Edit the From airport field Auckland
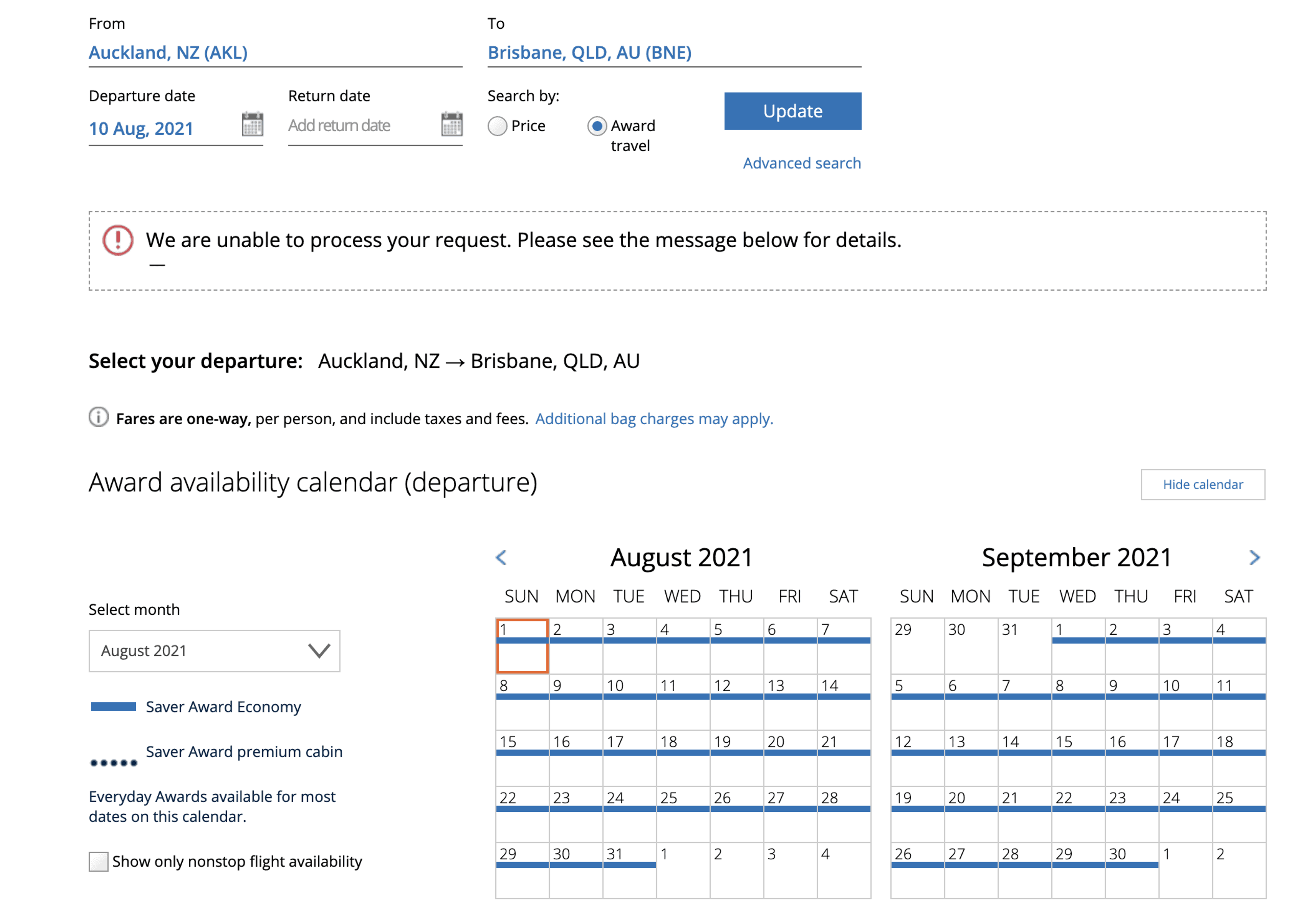1299x924 pixels. tap(275, 53)
